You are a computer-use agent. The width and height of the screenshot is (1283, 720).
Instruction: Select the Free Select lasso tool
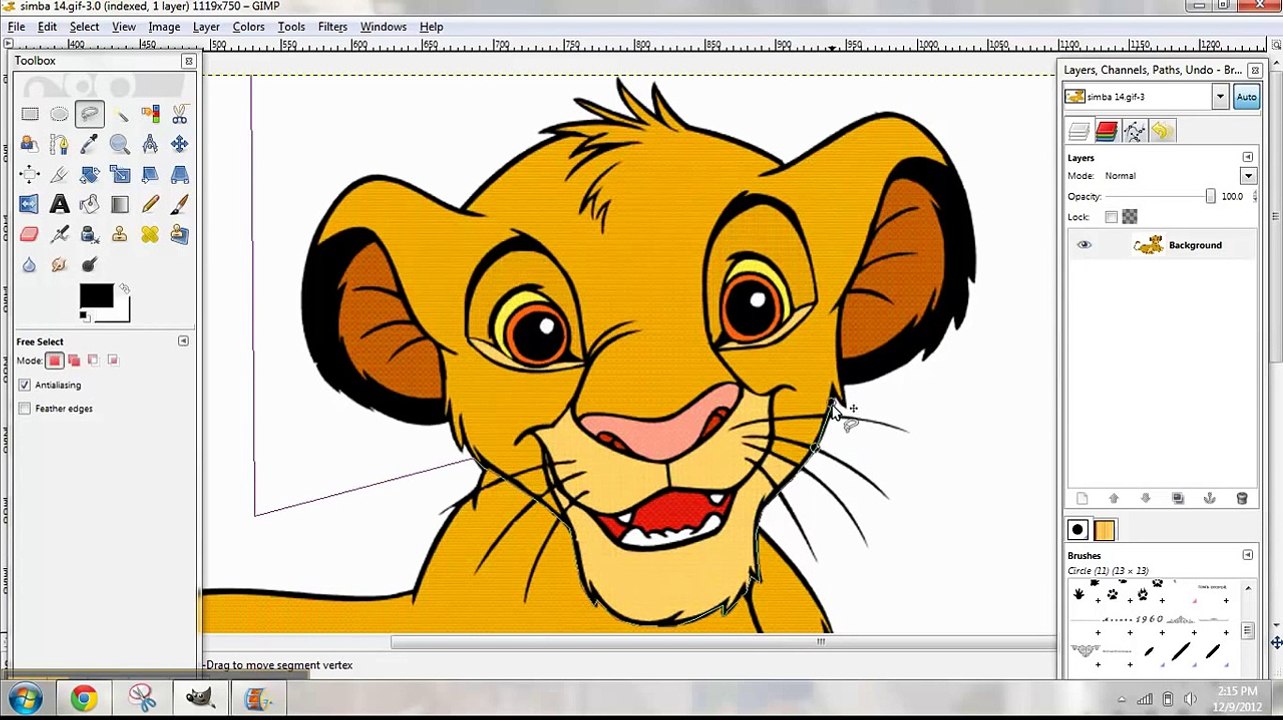pyautogui.click(x=89, y=115)
